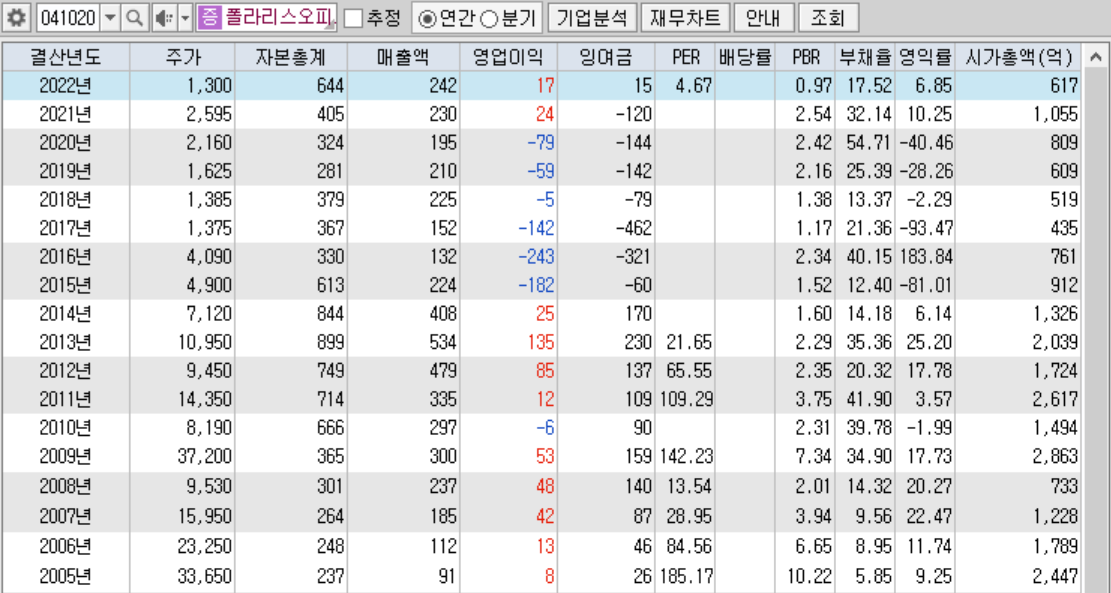Click the 매출액 column header
This screenshot has height=593, width=1111.
tap(403, 57)
